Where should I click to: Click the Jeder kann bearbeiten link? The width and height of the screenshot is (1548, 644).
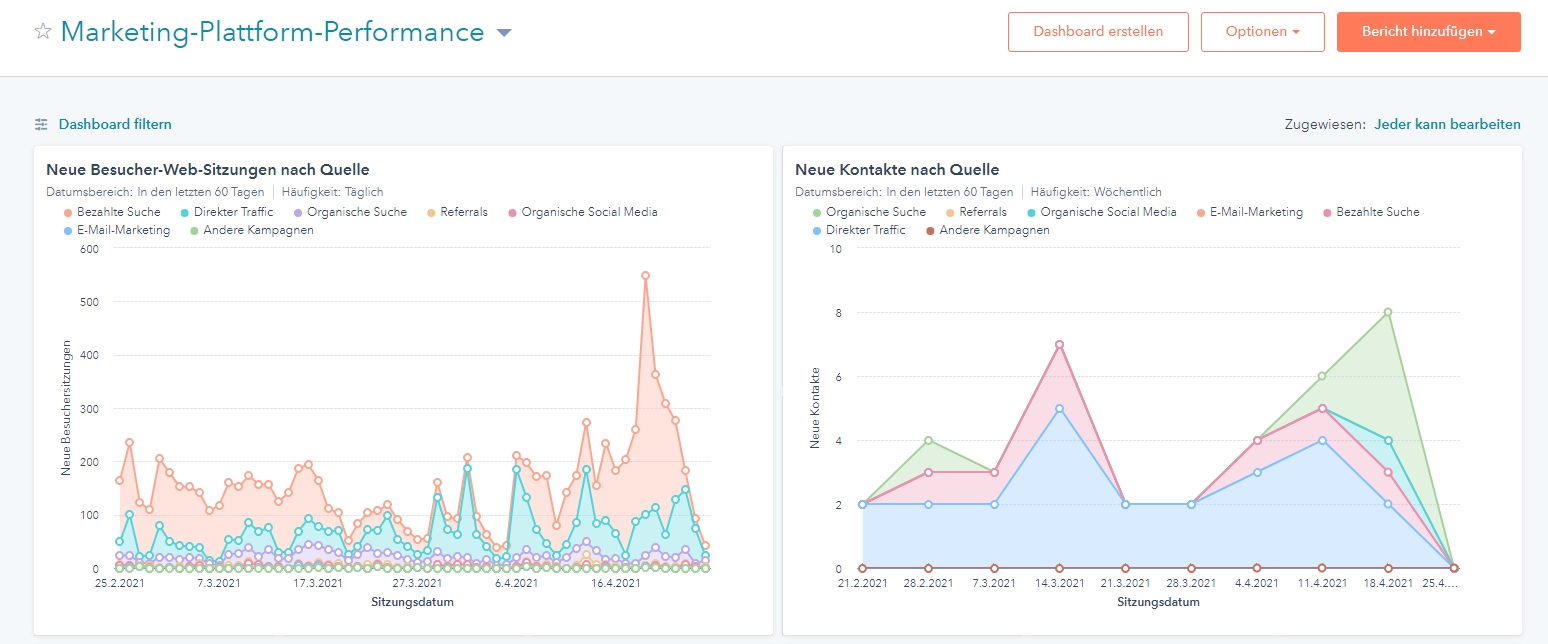1447,125
